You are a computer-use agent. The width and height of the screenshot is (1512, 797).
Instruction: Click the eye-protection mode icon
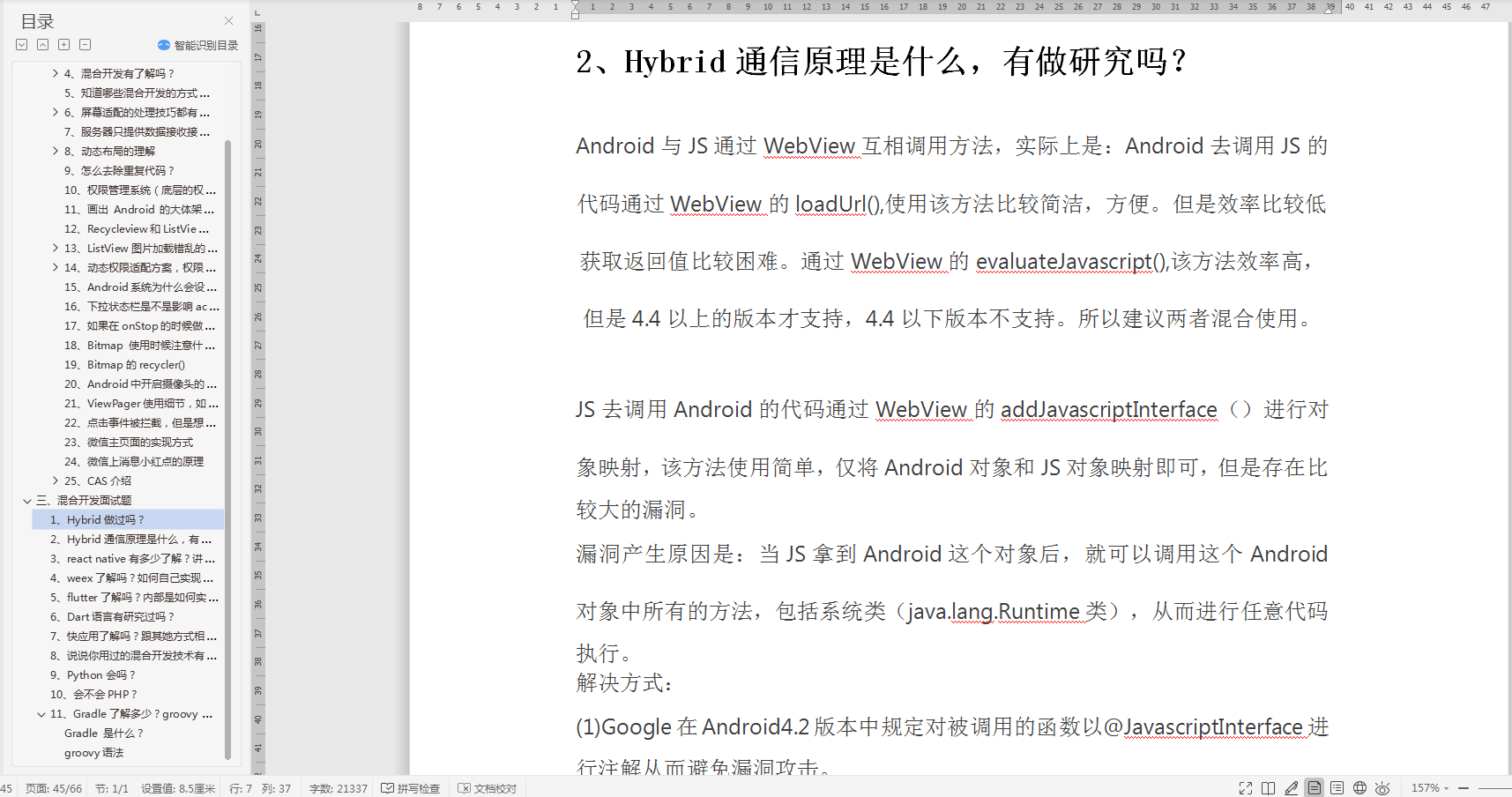1382,788
